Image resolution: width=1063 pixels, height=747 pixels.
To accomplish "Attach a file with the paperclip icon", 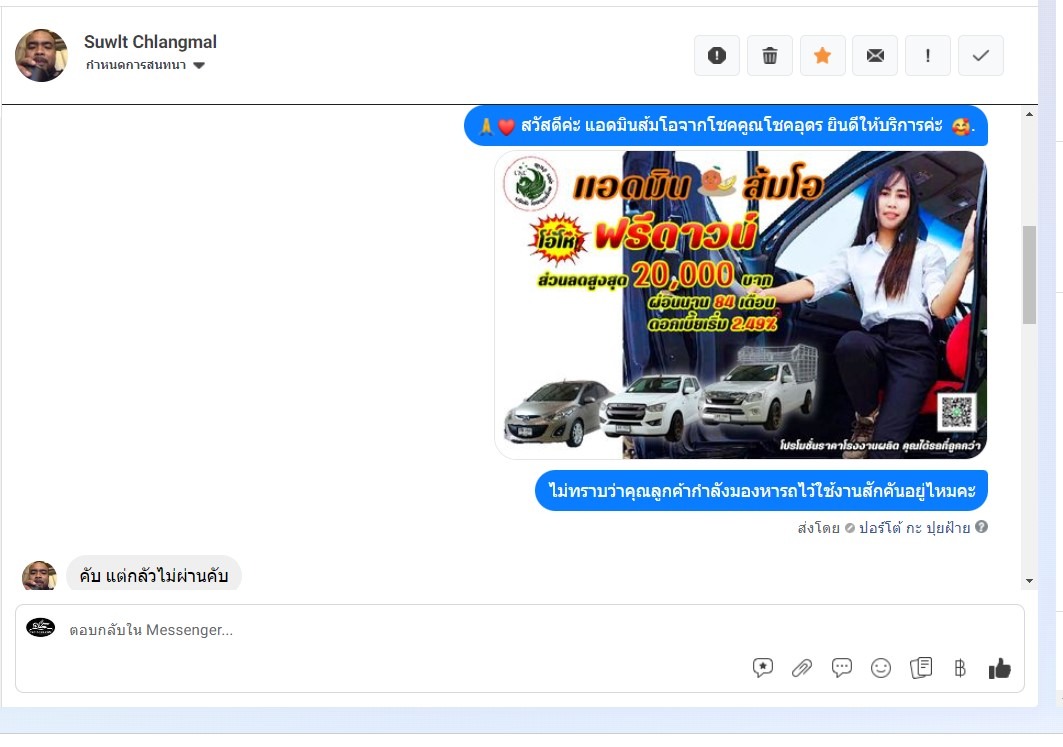I will (x=802, y=668).
